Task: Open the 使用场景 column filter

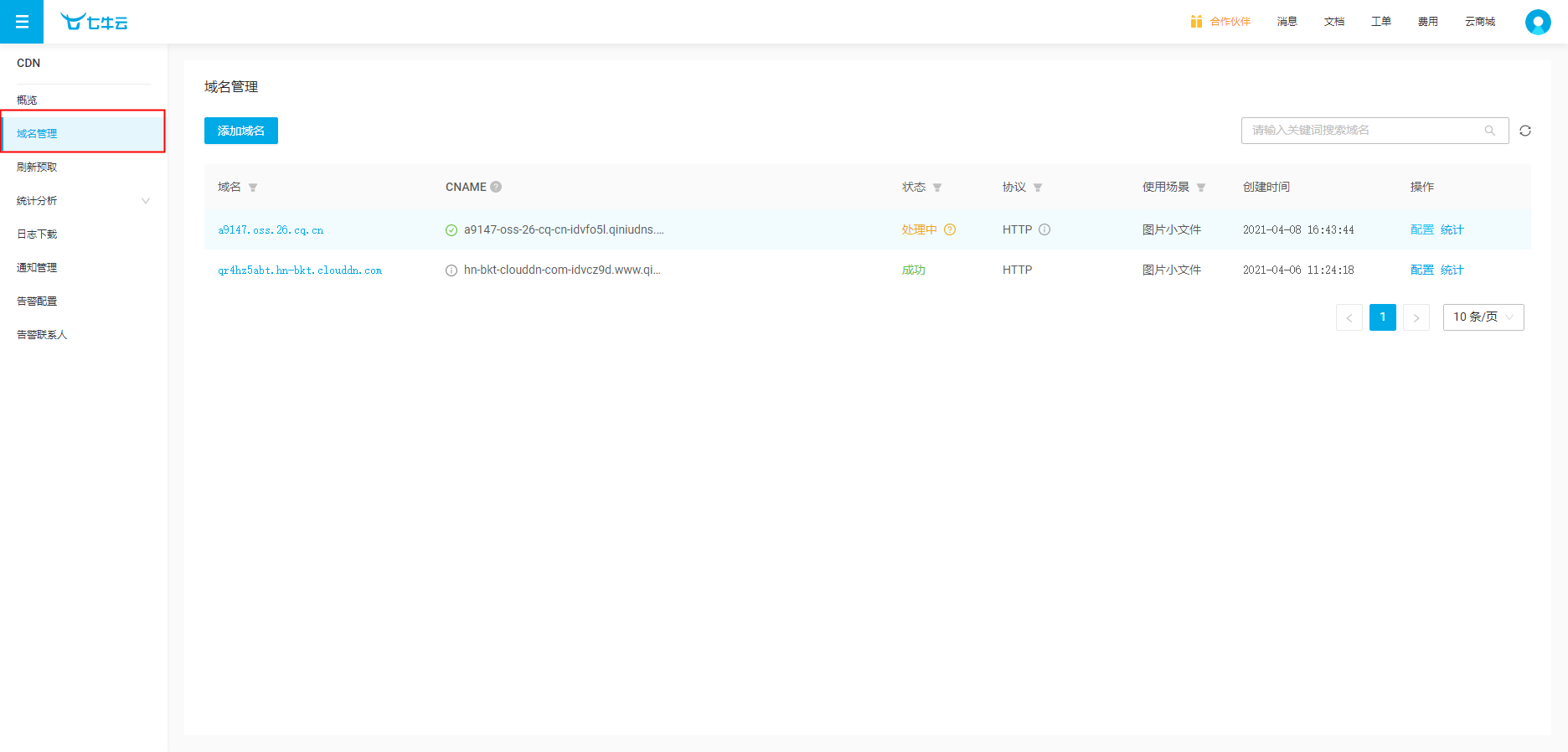Action: pos(1201,188)
